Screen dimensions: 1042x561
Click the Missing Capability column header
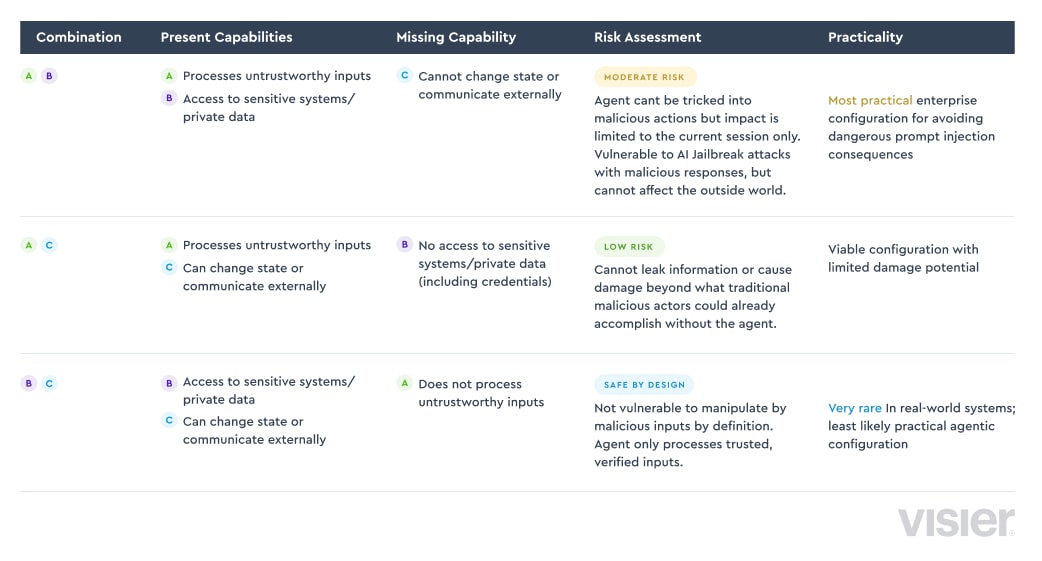(456, 37)
